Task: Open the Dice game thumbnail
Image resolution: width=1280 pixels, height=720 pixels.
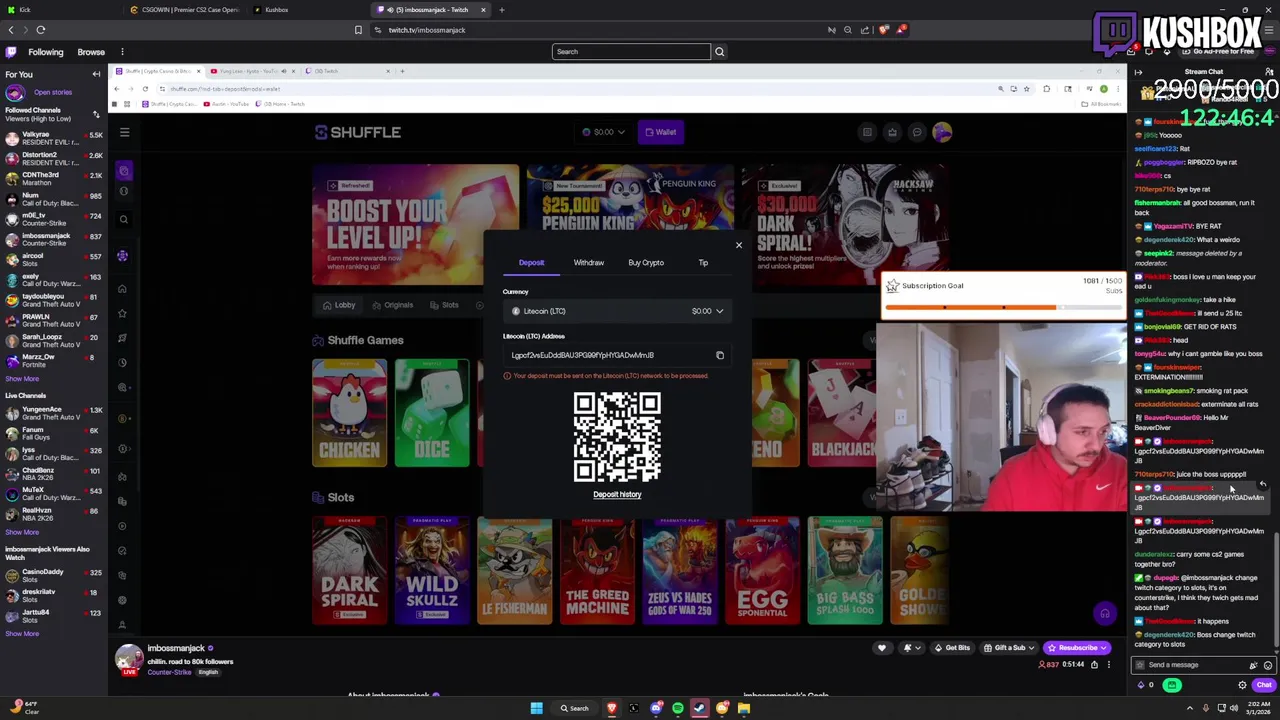Action: click(432, 413)
